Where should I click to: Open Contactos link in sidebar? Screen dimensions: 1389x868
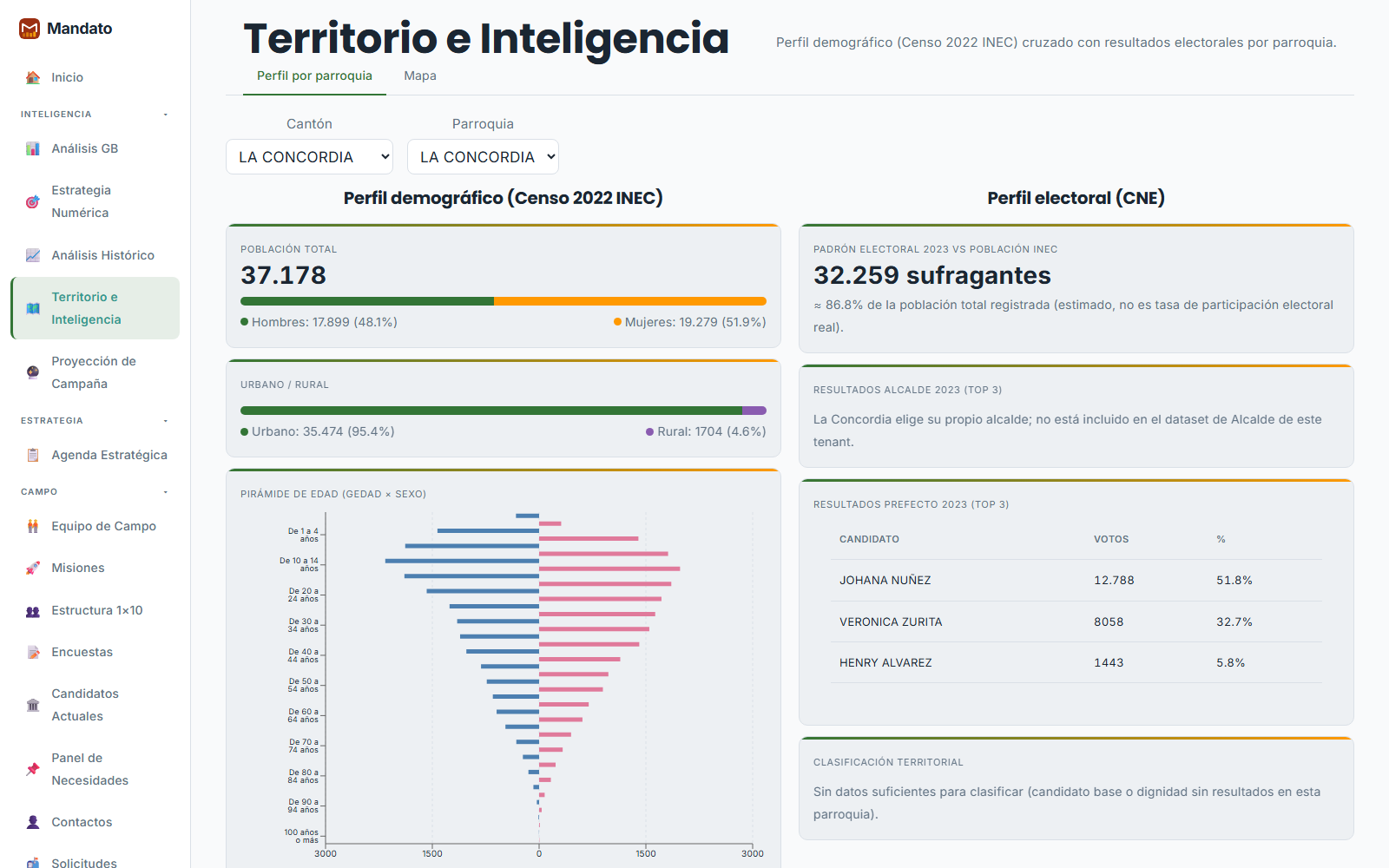95,822
